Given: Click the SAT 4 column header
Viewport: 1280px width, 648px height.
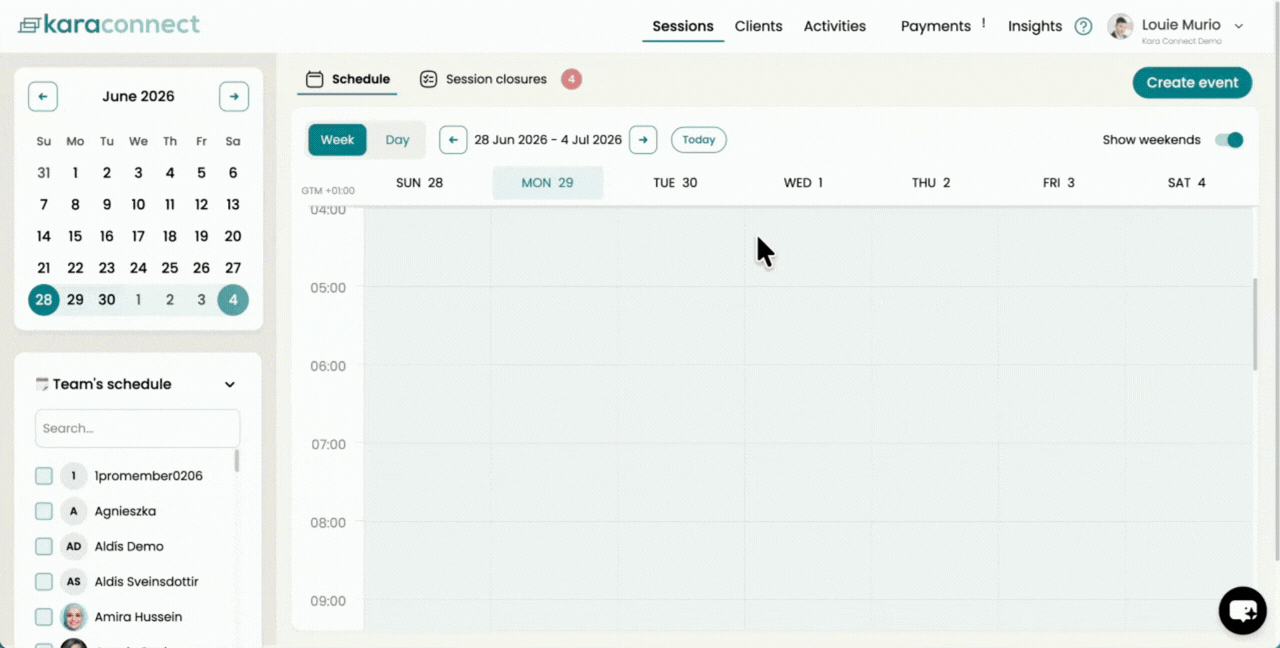Looking at the screenshot, I should (1187, 183).
